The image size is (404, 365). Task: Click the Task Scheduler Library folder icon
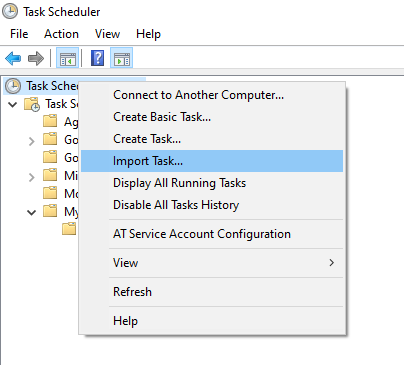tap(32, 104)
